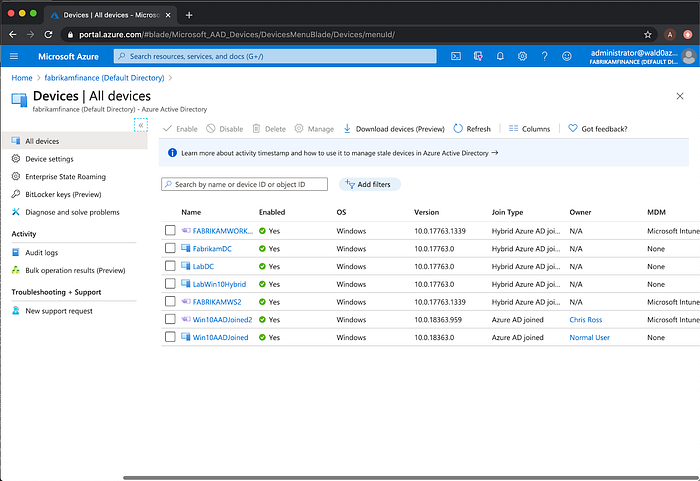Check the FABRIKAMWORK... device row checkbox

pos(170,230)
